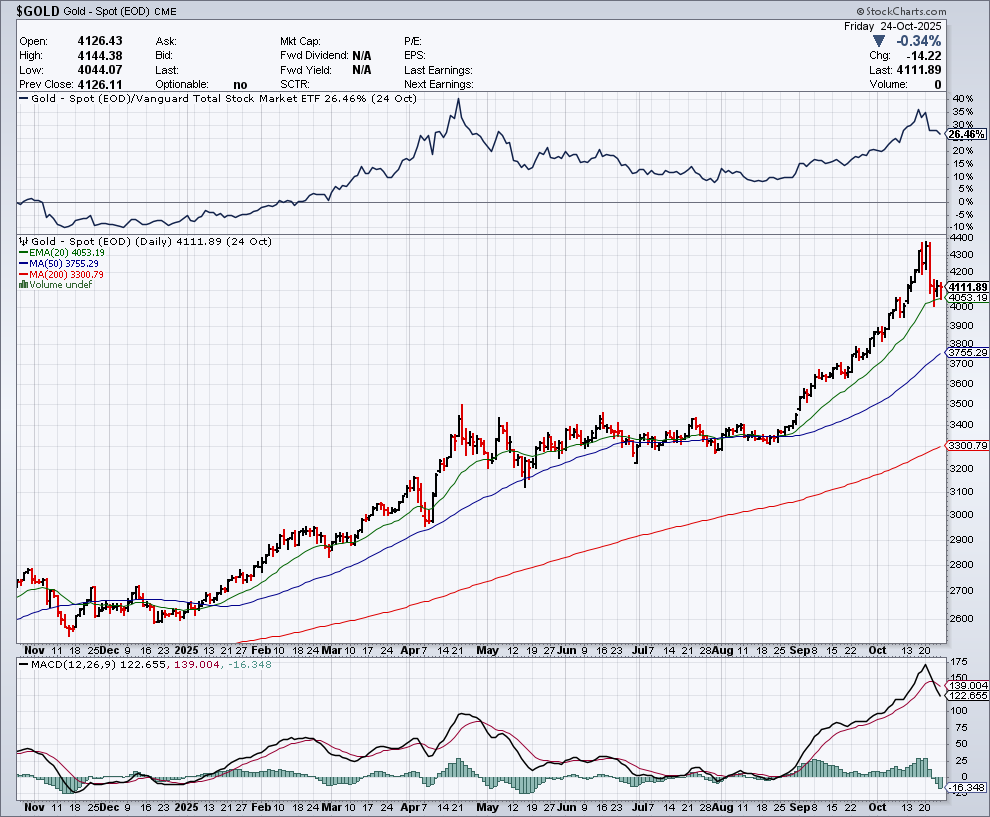Open the StockCharts.com watermark link
Viewport: 990px width, 817px height.
click(940, 12)
